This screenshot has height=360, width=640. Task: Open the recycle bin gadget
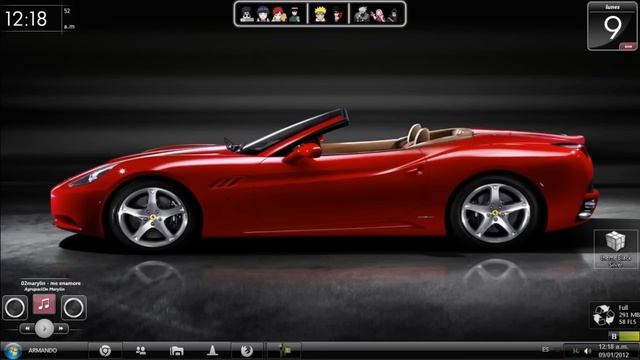[x=604, y=315]
